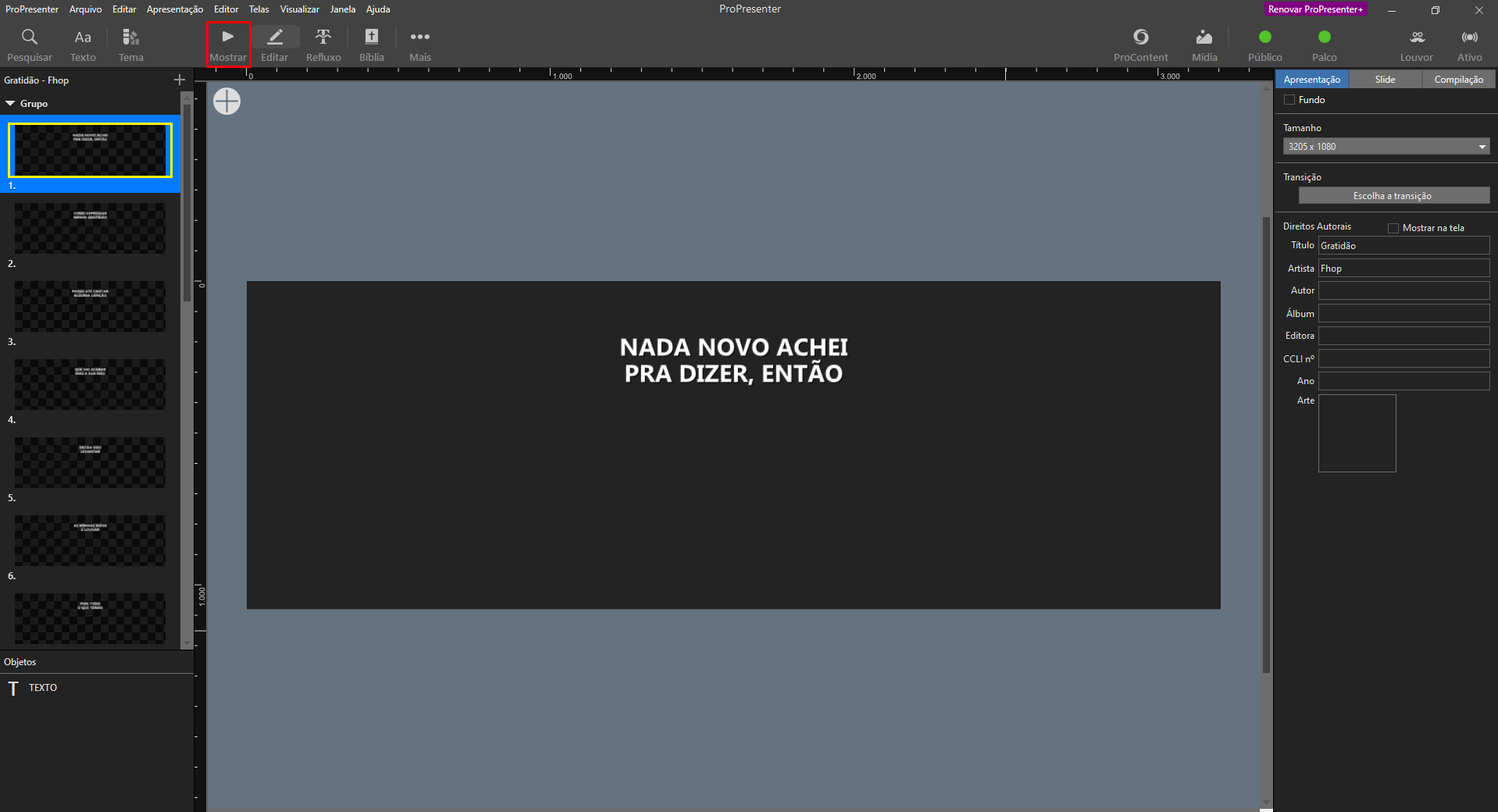Open the Louvor look selector
1498x812 pixels.
tap(1417, 45)
